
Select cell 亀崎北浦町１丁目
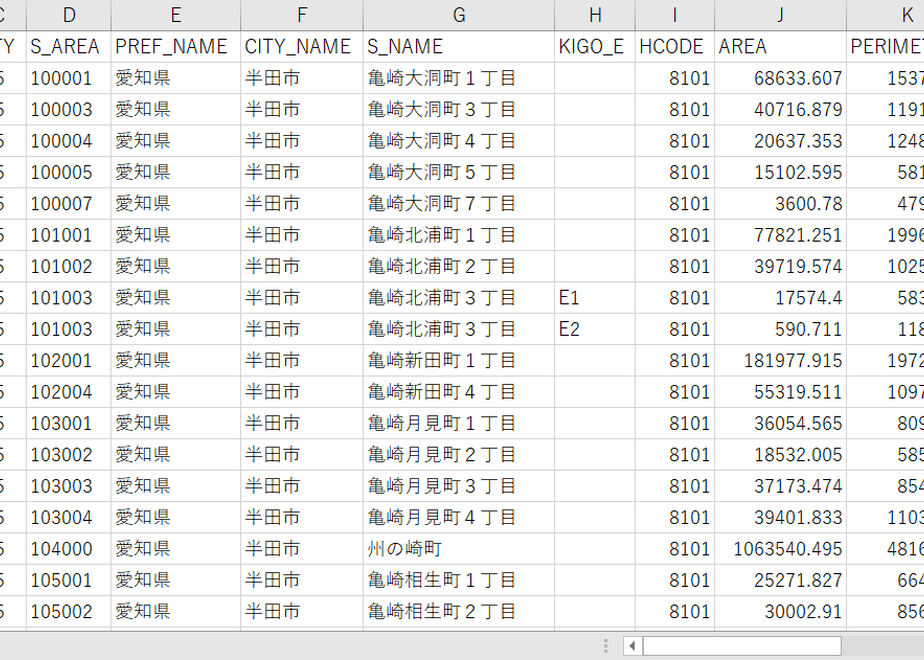coord(458,235)
